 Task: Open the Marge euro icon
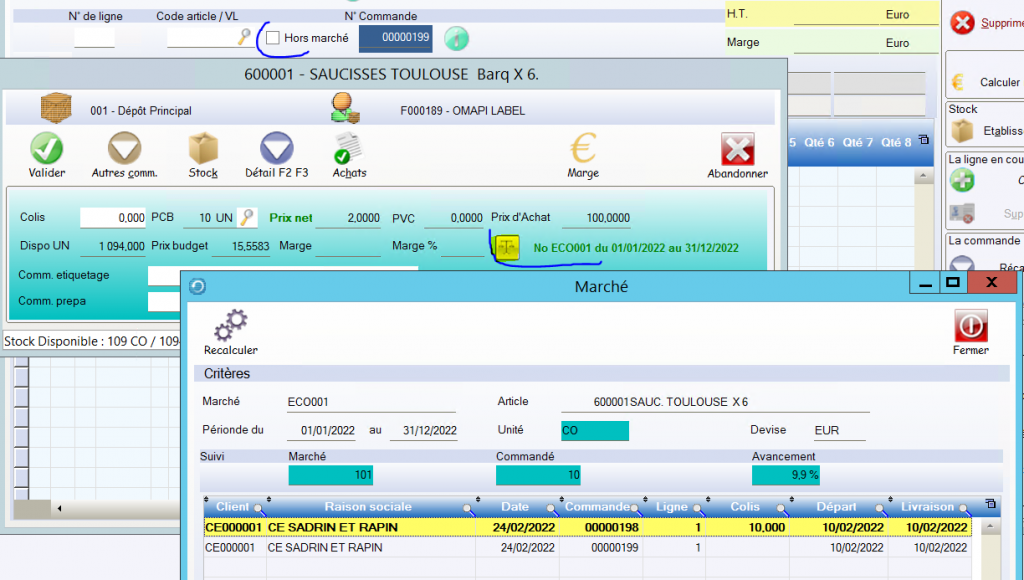[x=583, y=149]
